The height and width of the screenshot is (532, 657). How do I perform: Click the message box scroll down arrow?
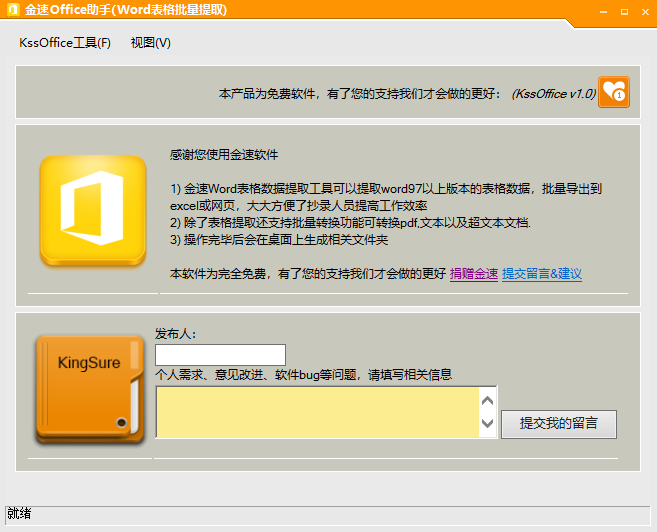pos(487,423)
